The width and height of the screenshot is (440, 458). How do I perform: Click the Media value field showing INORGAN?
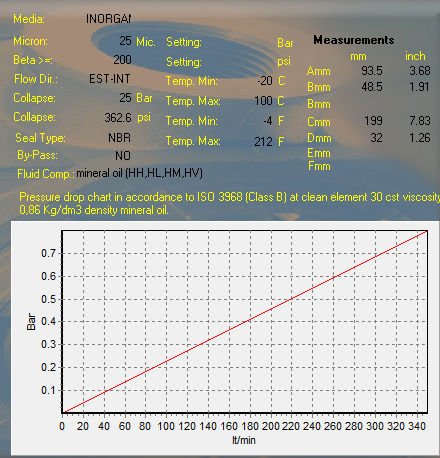click(108, 19)
